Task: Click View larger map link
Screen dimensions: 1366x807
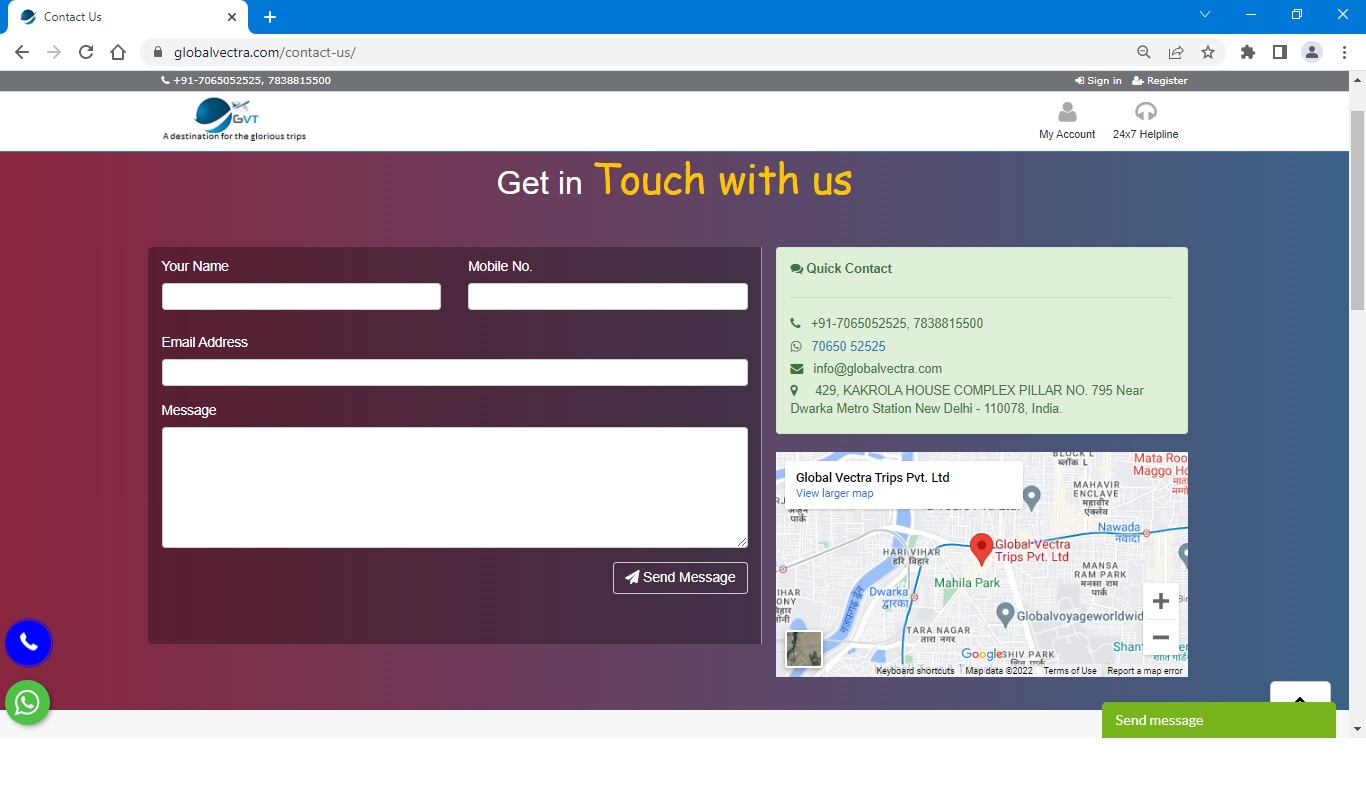Action: click(834, 493)
